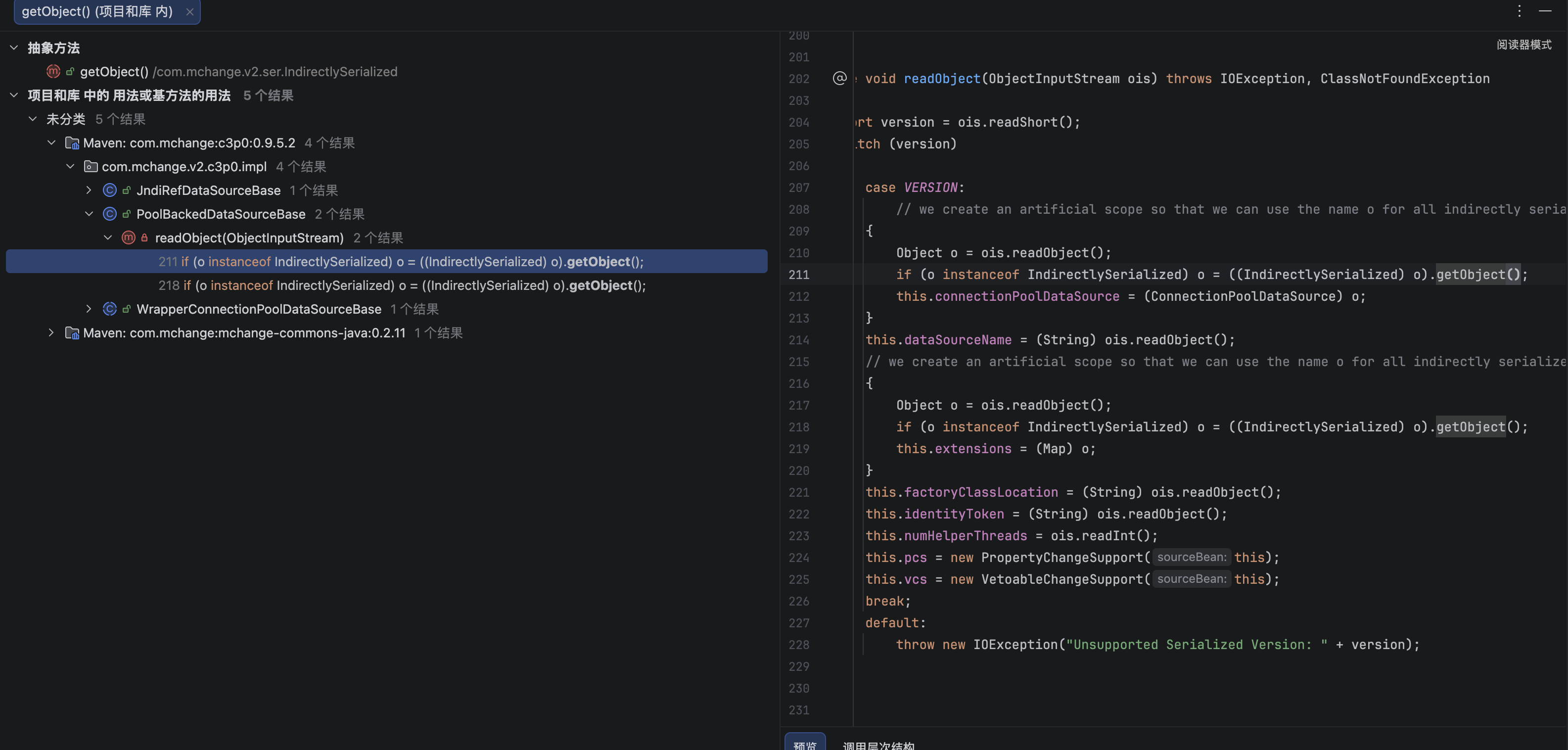Select the 预览 tab

805,744
